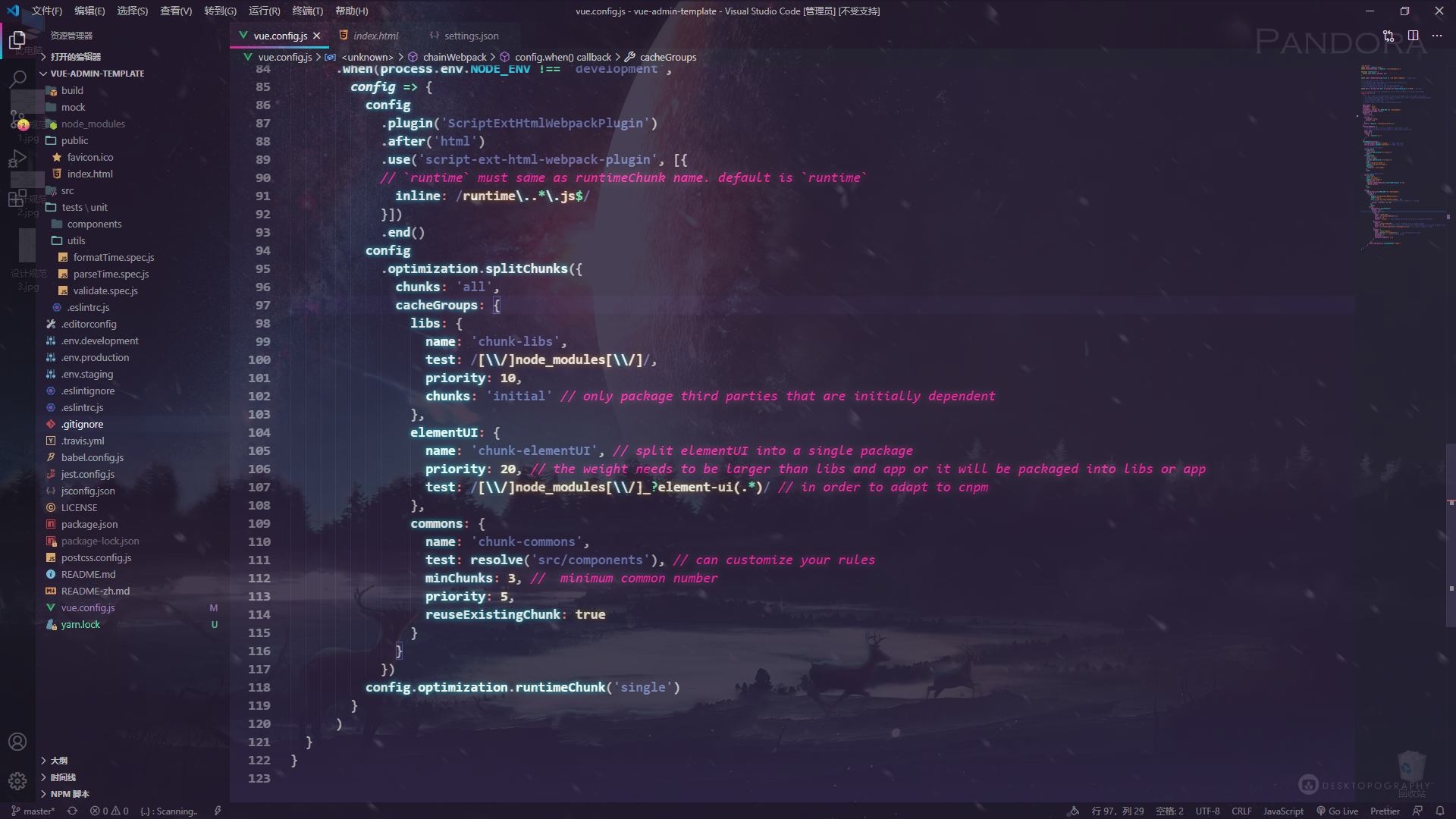Viewport: 1456px width, 819px height.
Task: Open the Manage settings gear
Action: pos(17,780)
